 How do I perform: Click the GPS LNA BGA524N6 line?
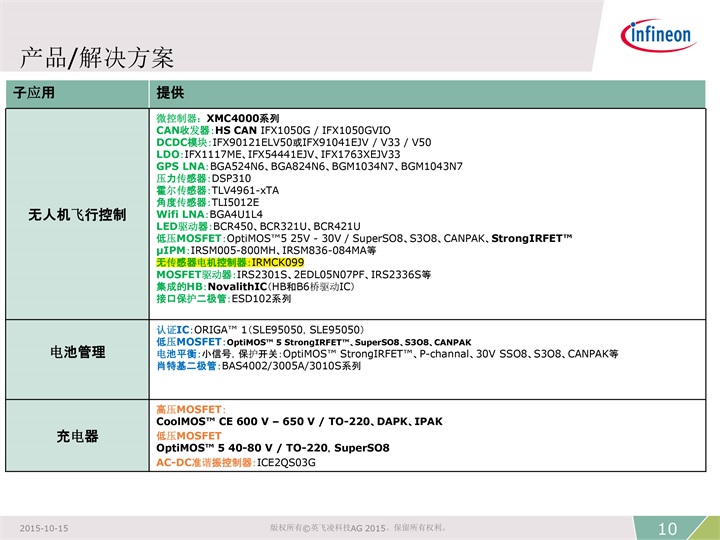click(x=309, y=166)
